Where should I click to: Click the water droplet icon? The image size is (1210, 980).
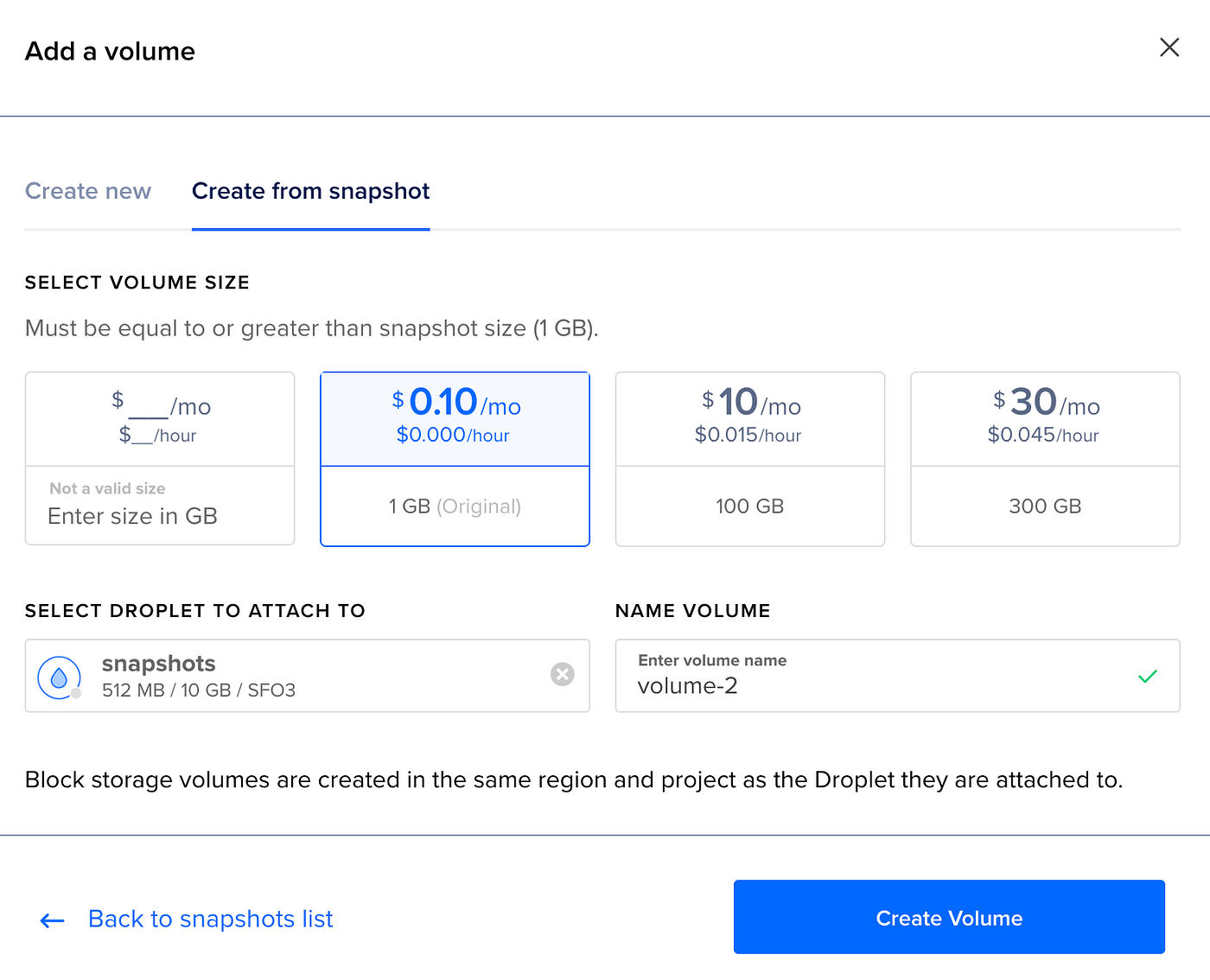point(59,677)
